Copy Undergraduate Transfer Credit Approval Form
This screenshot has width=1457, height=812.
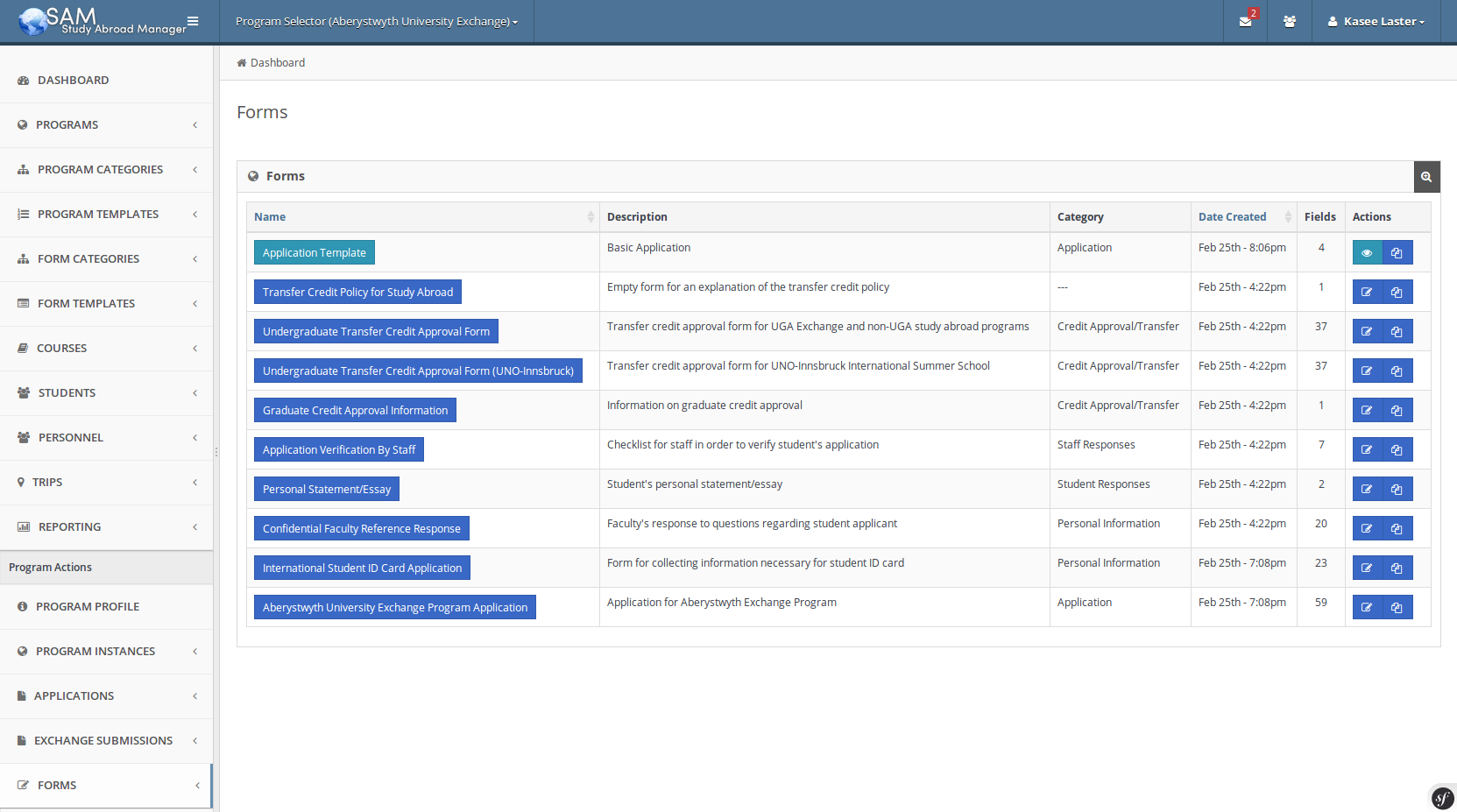(x=1397, y=331)
